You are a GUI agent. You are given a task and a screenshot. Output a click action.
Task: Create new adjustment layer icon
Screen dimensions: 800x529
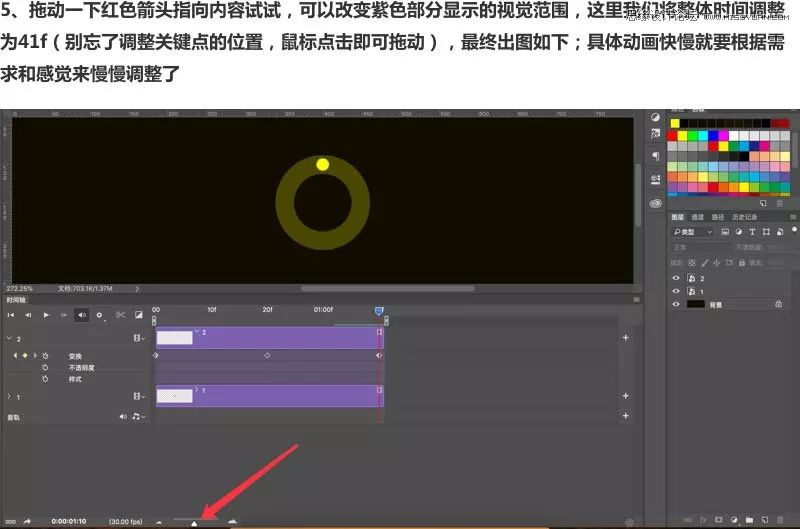point(734,520)
